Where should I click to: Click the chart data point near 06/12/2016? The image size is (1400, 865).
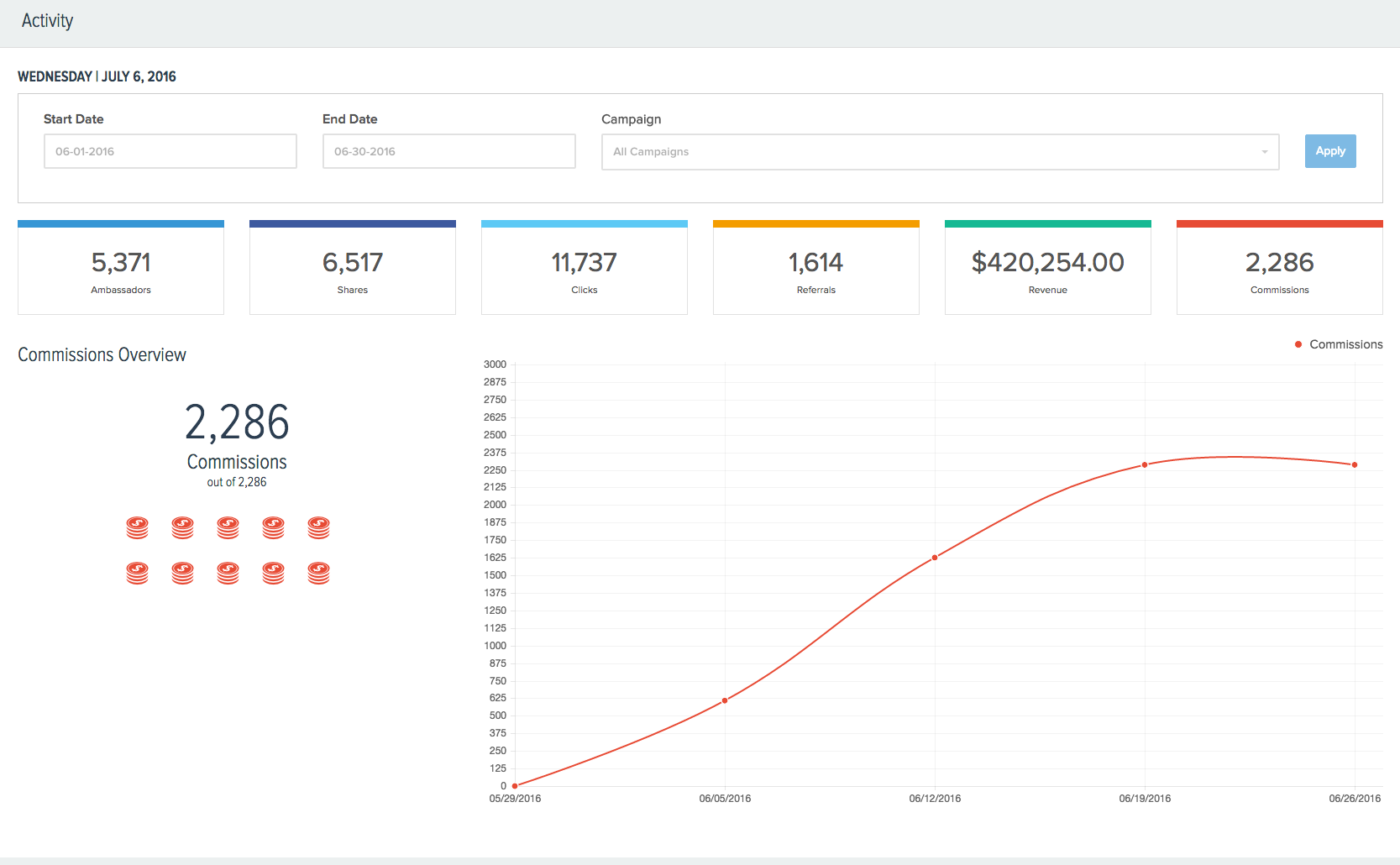point(935,557)
